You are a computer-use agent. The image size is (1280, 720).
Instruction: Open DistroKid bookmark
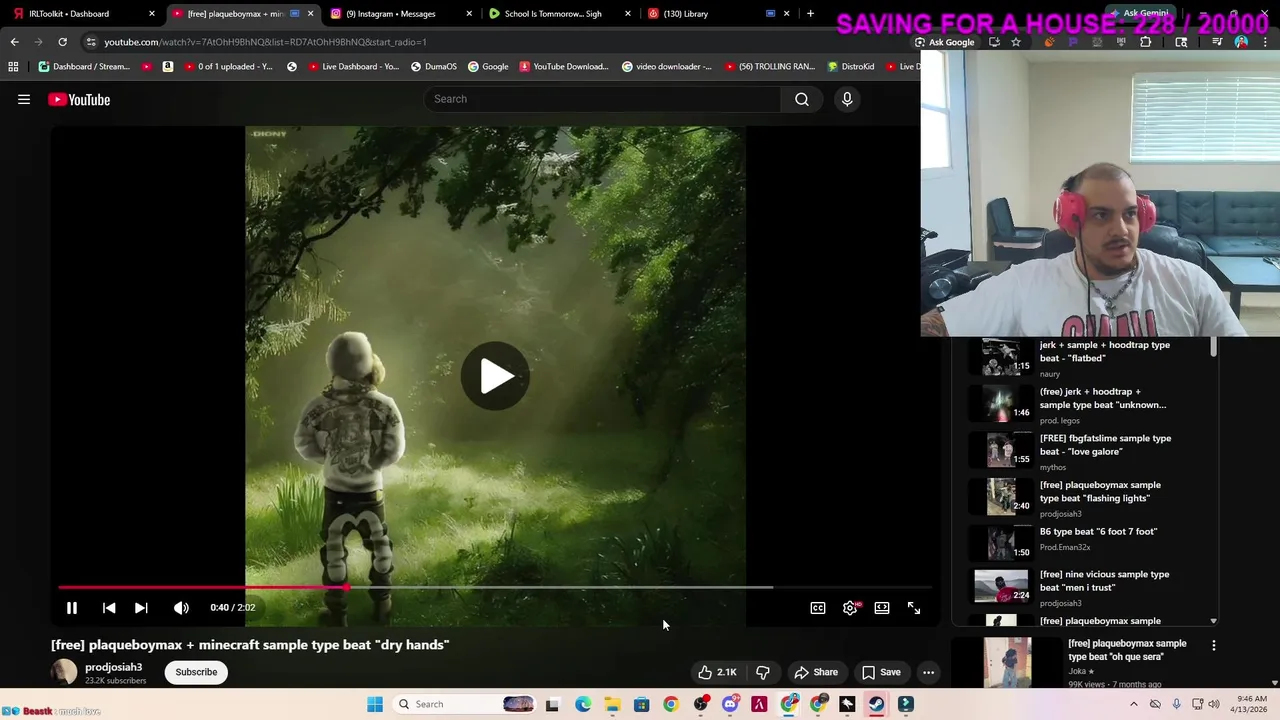(x=850, y=66)
